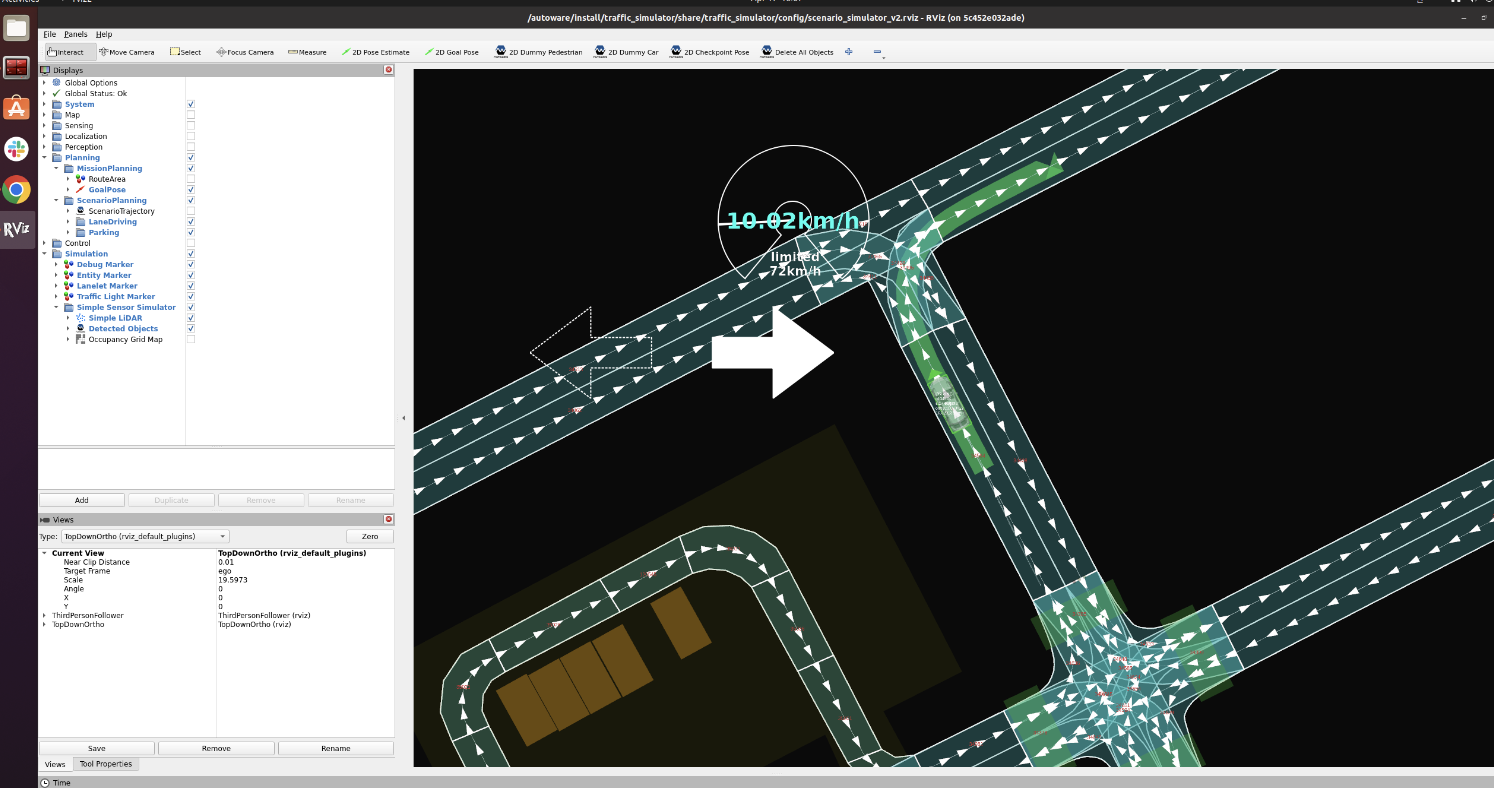
Task: Choose the Select tool in toolbar
Action: point(185,52)
